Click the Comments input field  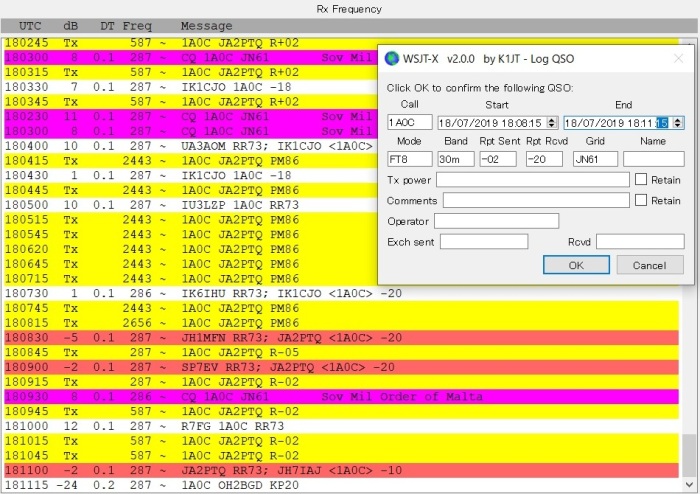[x=536, y=200]
